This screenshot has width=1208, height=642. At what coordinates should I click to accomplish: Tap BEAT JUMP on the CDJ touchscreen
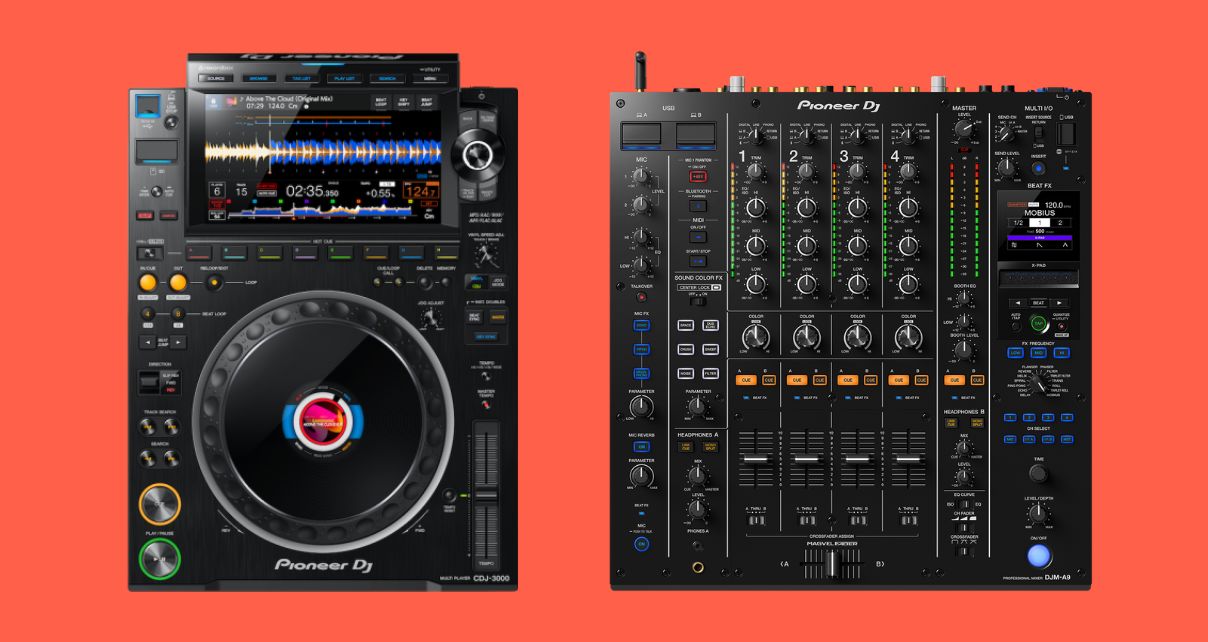426,102
